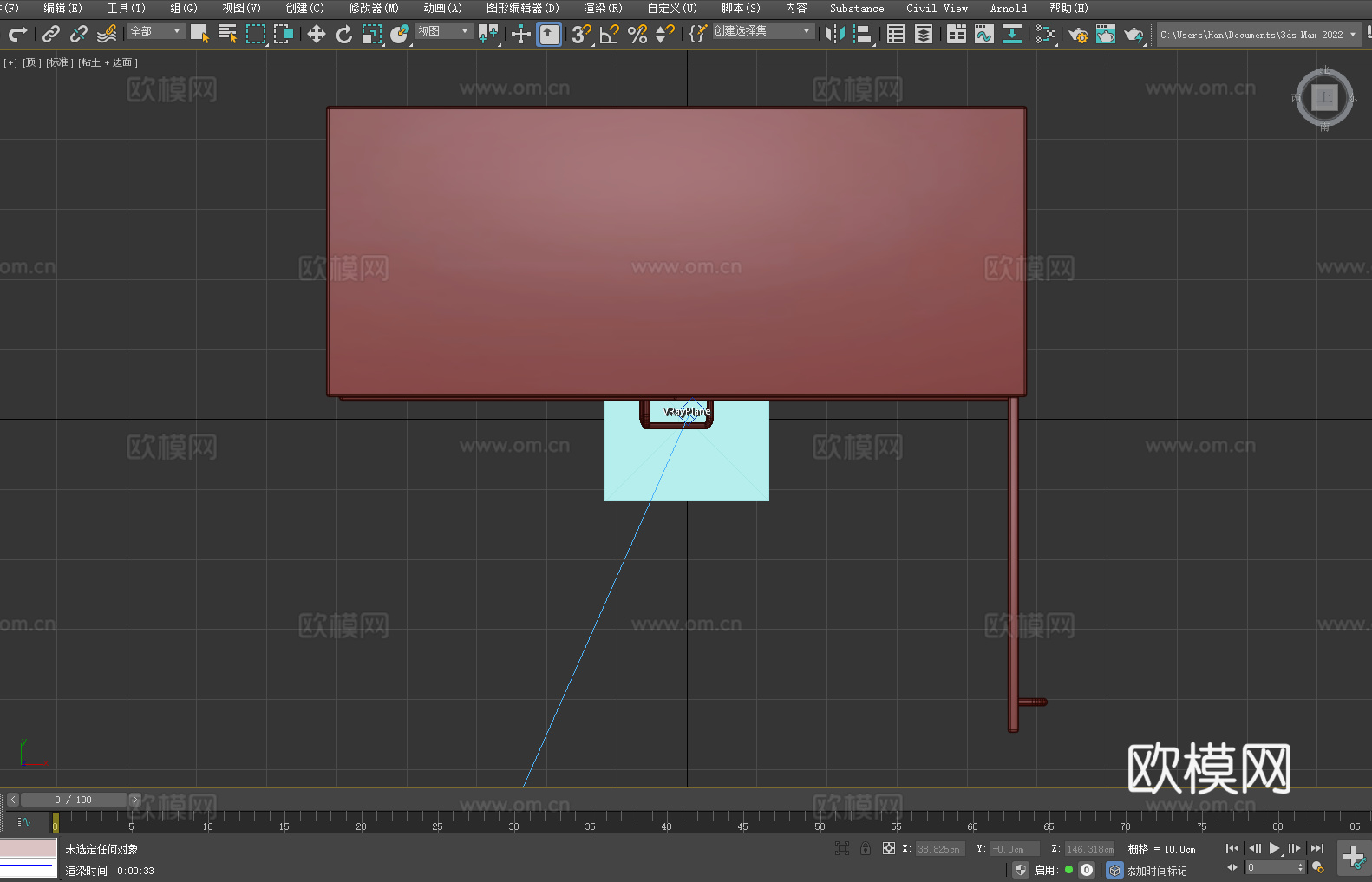Open the 工具(T) menu
The width and height of the screenshot is (1372, 882).
pyautogui.click(x=126, y=8)
